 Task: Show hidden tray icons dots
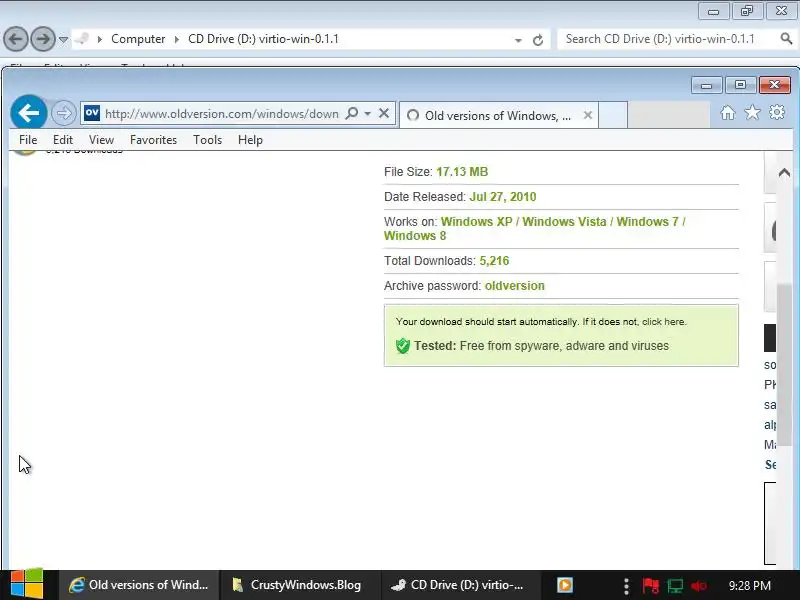[x=626, y=586]
